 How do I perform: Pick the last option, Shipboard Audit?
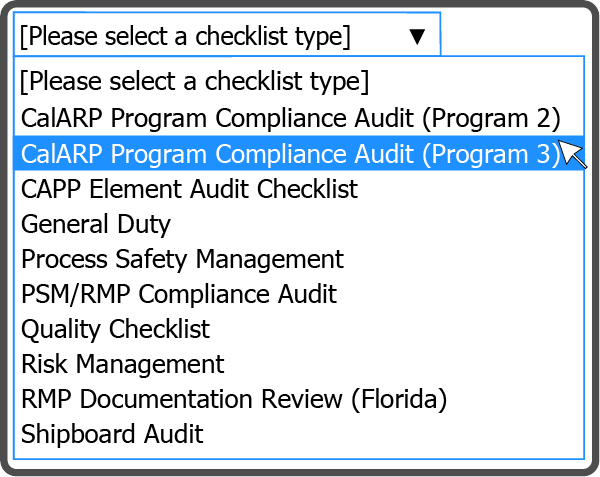point(112,434)
